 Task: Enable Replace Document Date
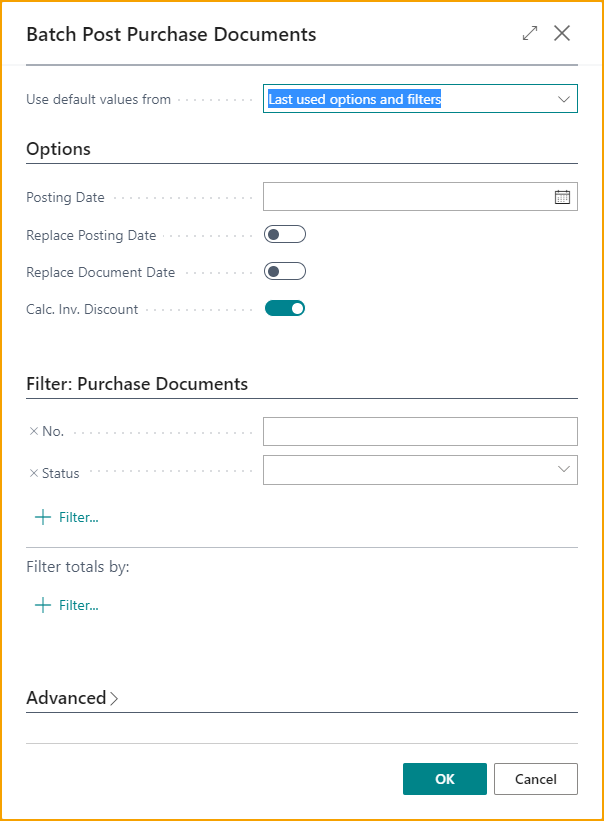tap(284, 270)
